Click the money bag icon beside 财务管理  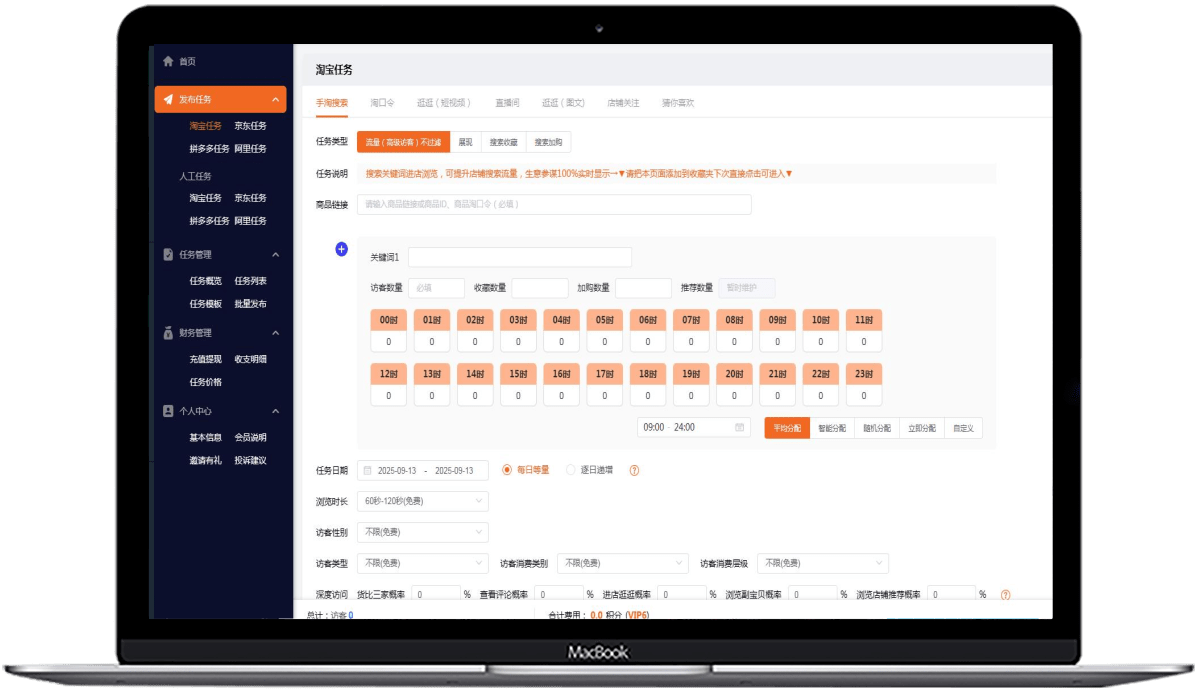(x=168, y=333)
